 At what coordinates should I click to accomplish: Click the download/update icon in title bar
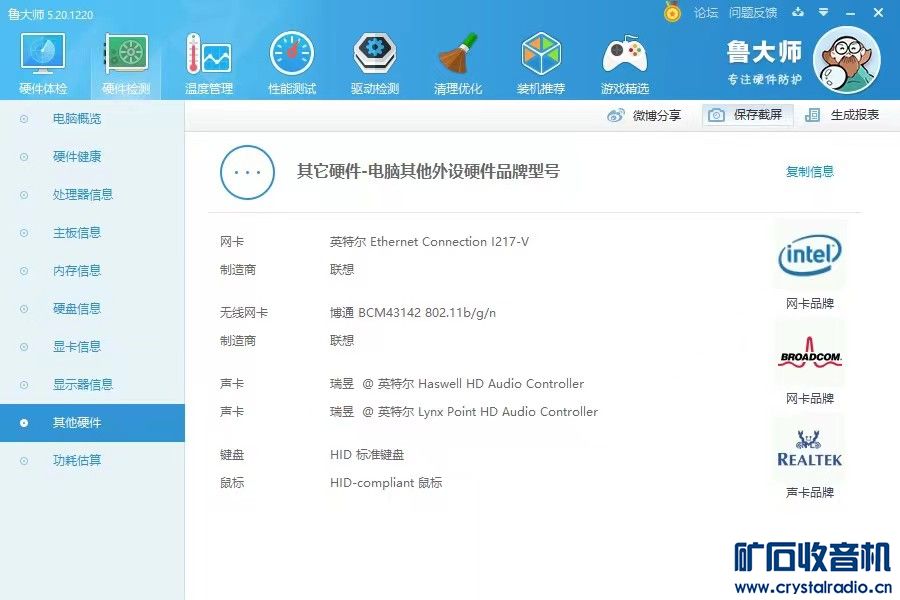798,12
